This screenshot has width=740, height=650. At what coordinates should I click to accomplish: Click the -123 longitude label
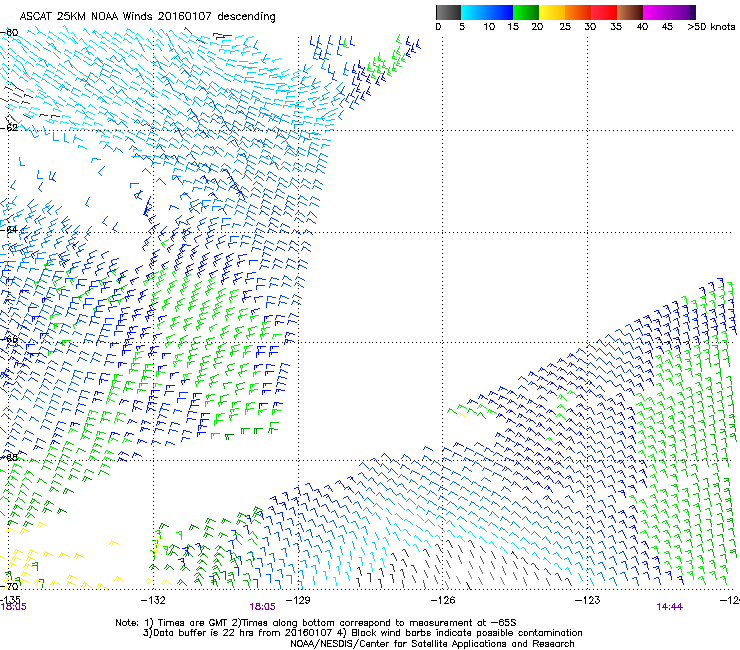click(587, 600)
